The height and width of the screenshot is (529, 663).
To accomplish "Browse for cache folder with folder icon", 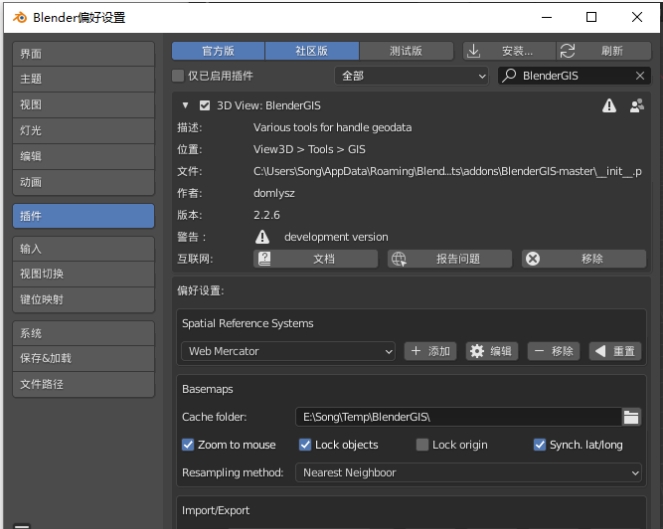I will (x=631, y=417).
